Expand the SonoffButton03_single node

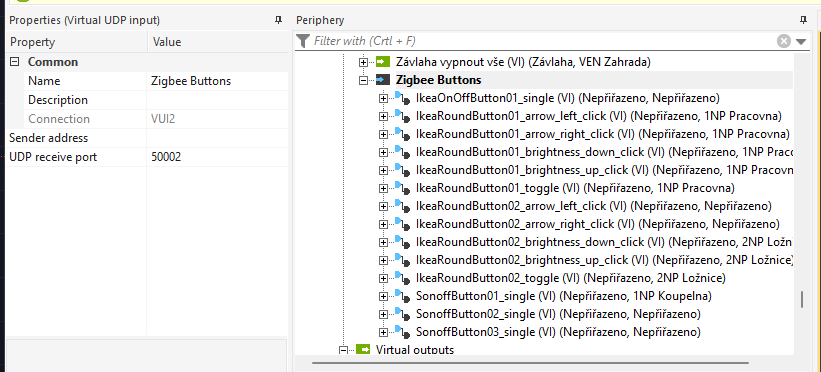click(383, 332)
